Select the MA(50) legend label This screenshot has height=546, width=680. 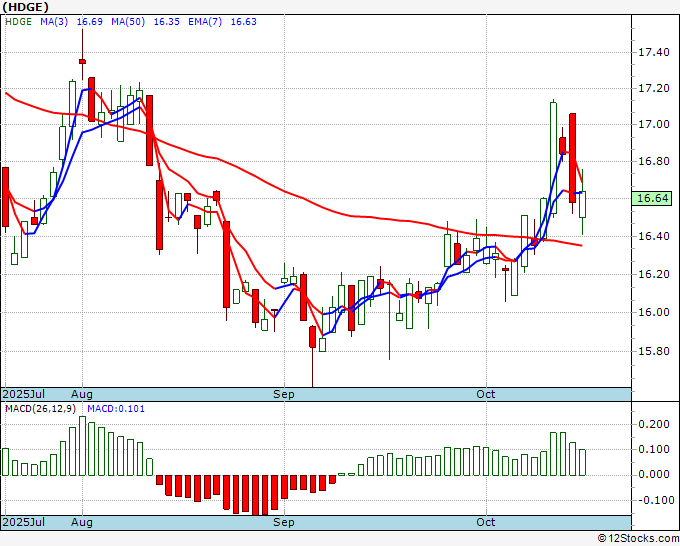tap(128, 22)
